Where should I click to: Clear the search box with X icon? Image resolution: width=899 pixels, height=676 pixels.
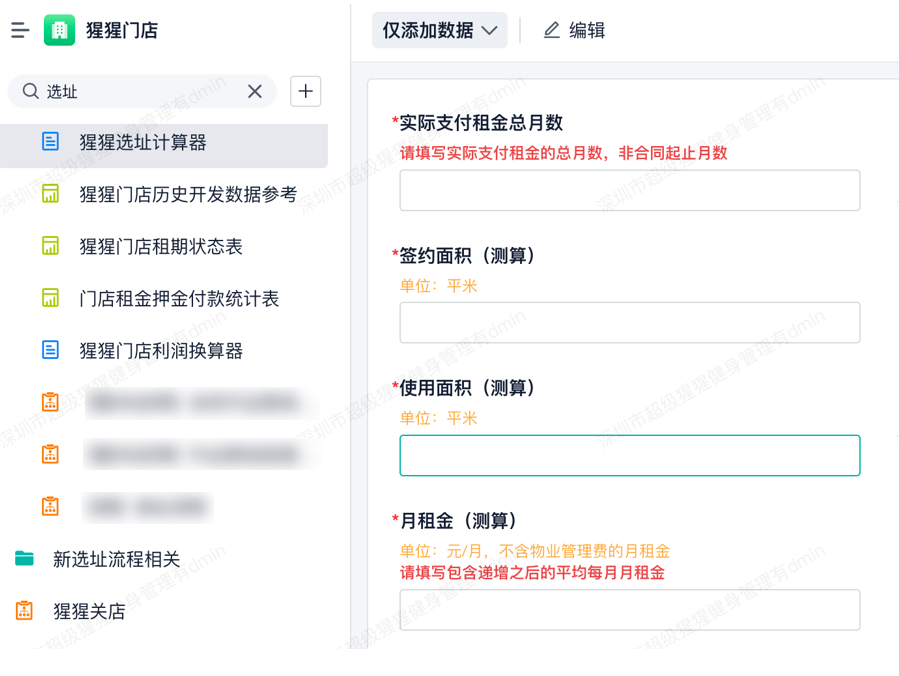[x=255, y=91]
